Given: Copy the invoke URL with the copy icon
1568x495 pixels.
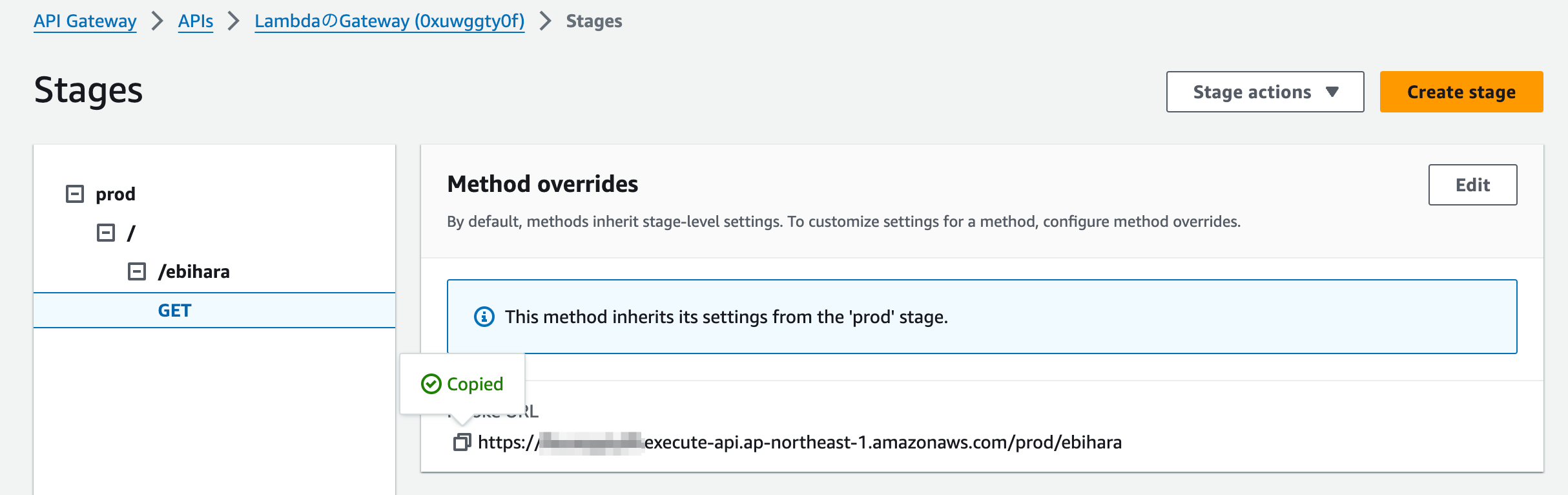Looking at the screenshot, I should pyautogui.click(x=462, y=442).
